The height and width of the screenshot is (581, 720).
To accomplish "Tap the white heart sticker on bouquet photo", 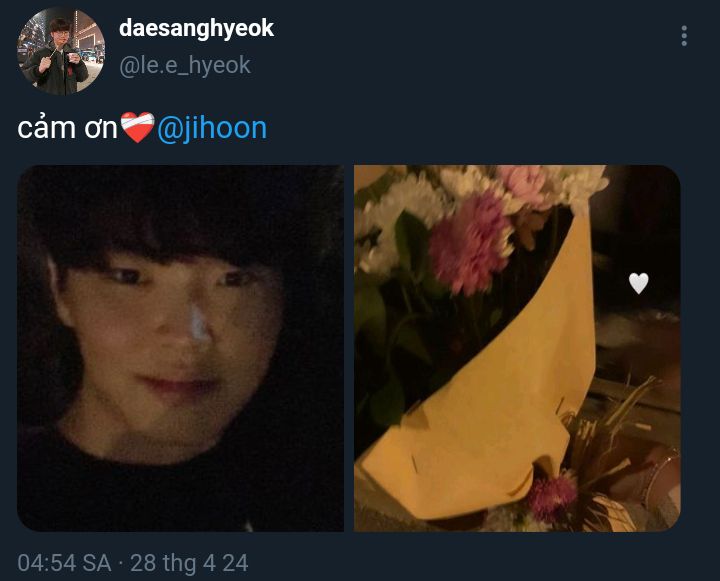I will coord(638,283).
